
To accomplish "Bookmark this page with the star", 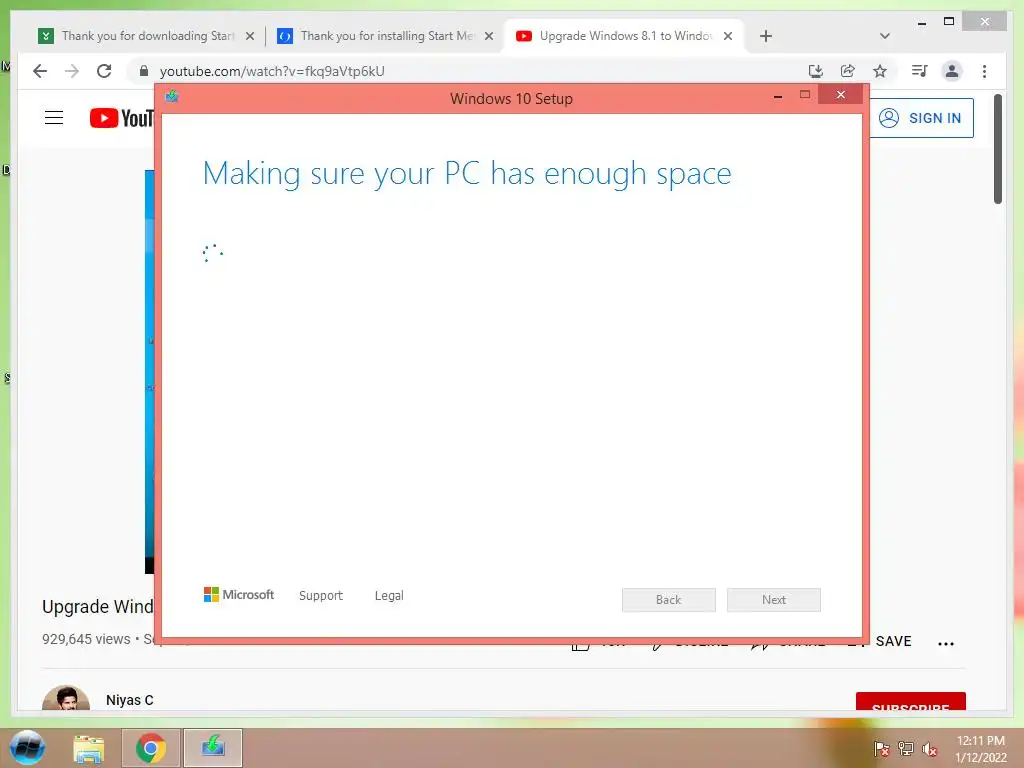I will point(880,71).
